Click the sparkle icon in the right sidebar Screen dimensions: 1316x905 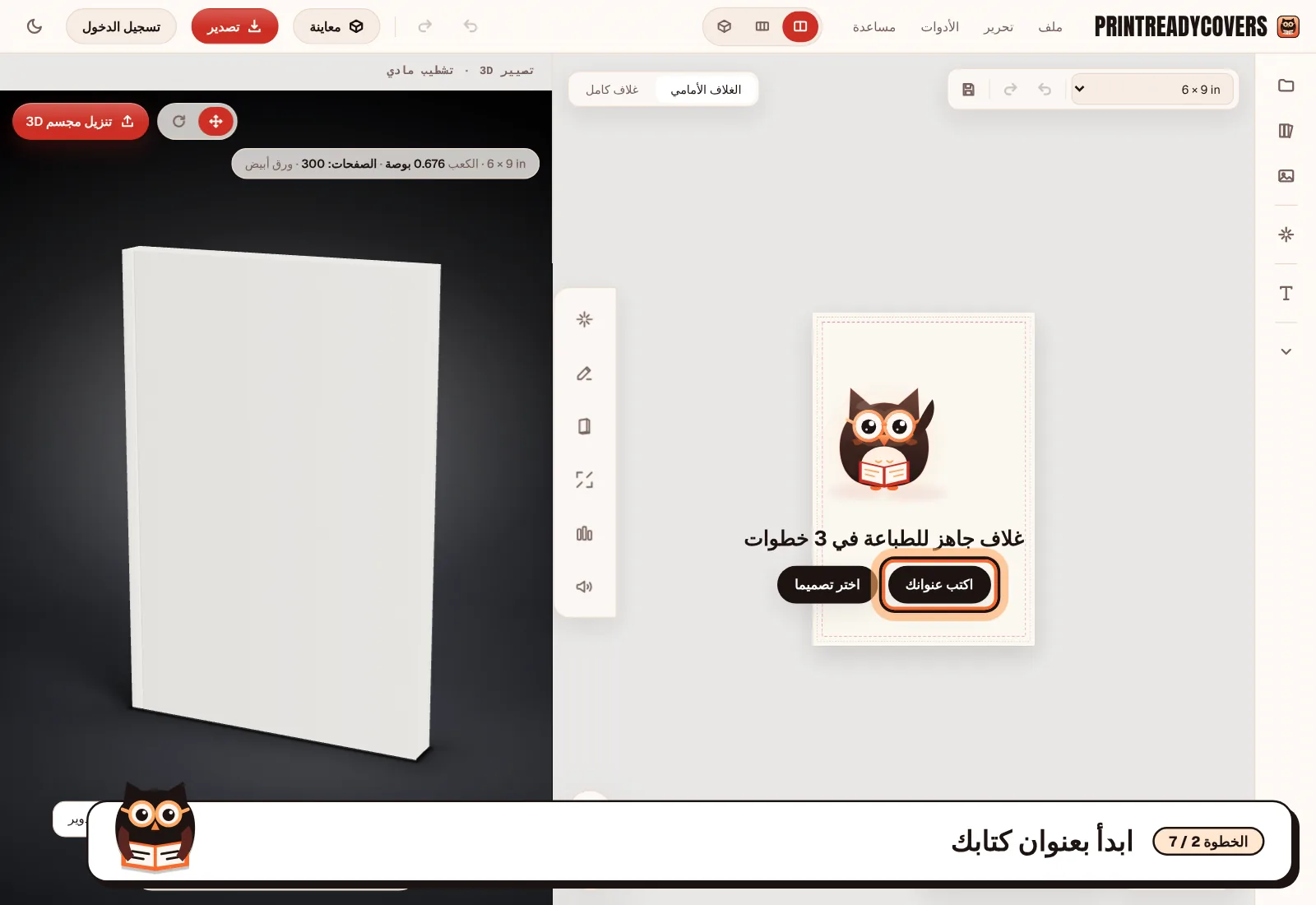[1286, 234]
